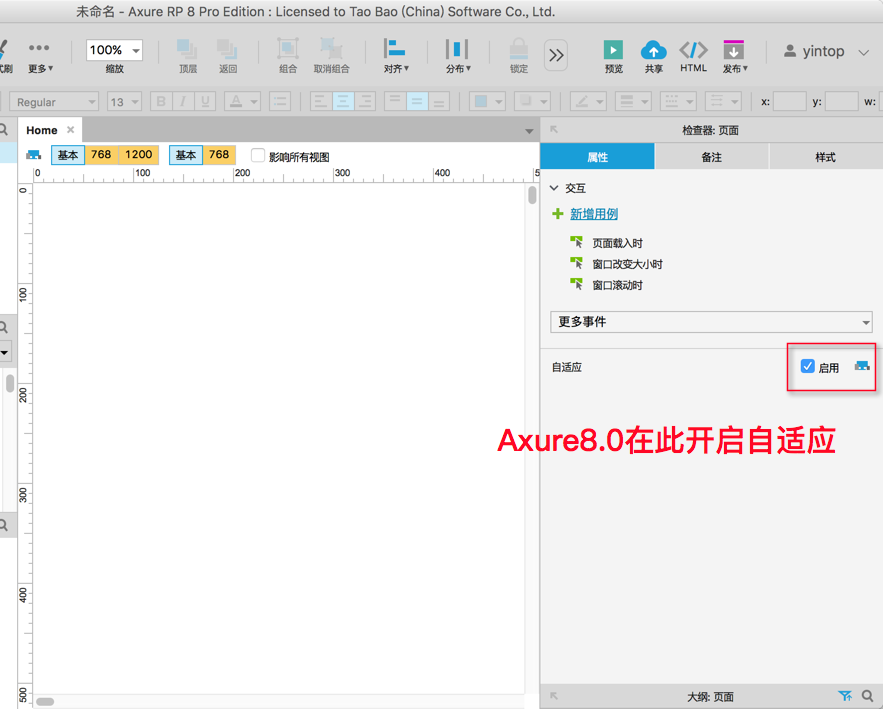Click the adaptive view icon left of 基本

pyautogui.click(x=34, y=155)
